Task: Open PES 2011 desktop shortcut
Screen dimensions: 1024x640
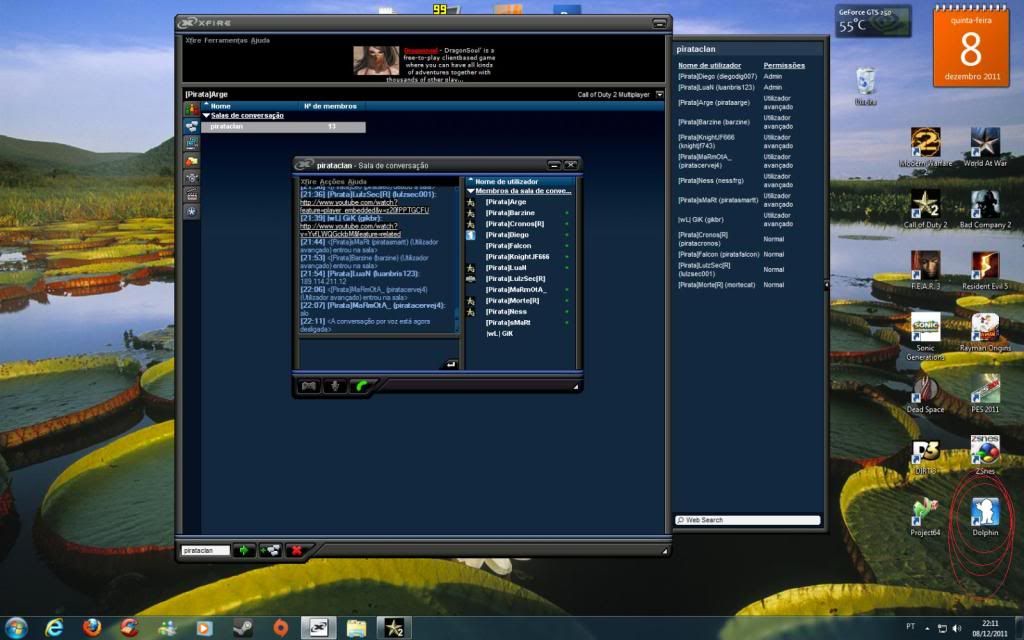Action: coord(985,394)
